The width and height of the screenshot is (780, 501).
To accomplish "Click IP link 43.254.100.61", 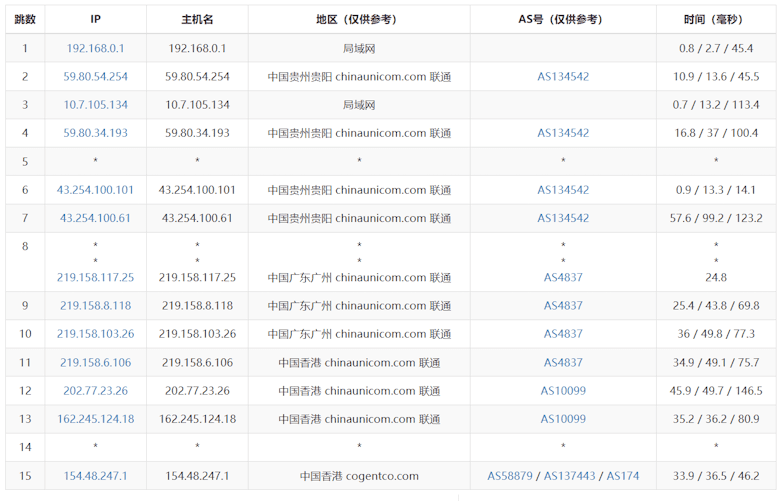I will [96, 218].
